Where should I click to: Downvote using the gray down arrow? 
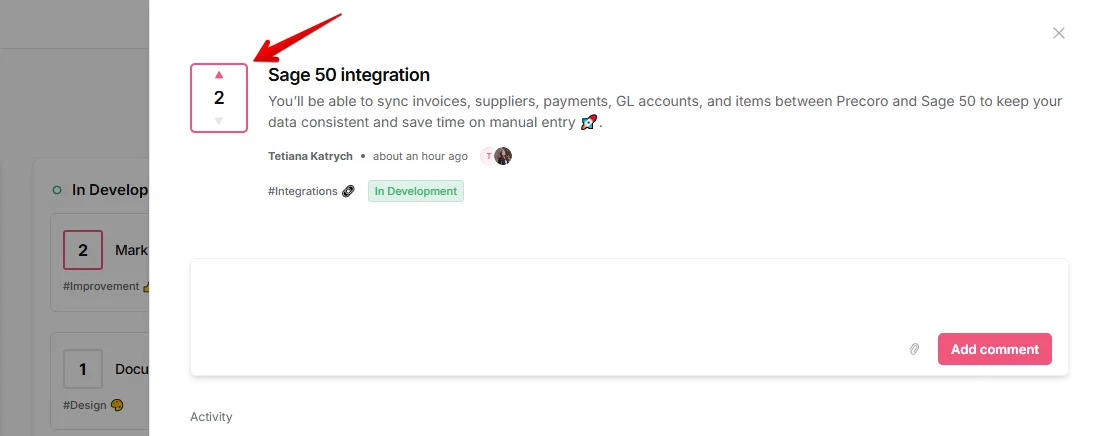(219, 121)
